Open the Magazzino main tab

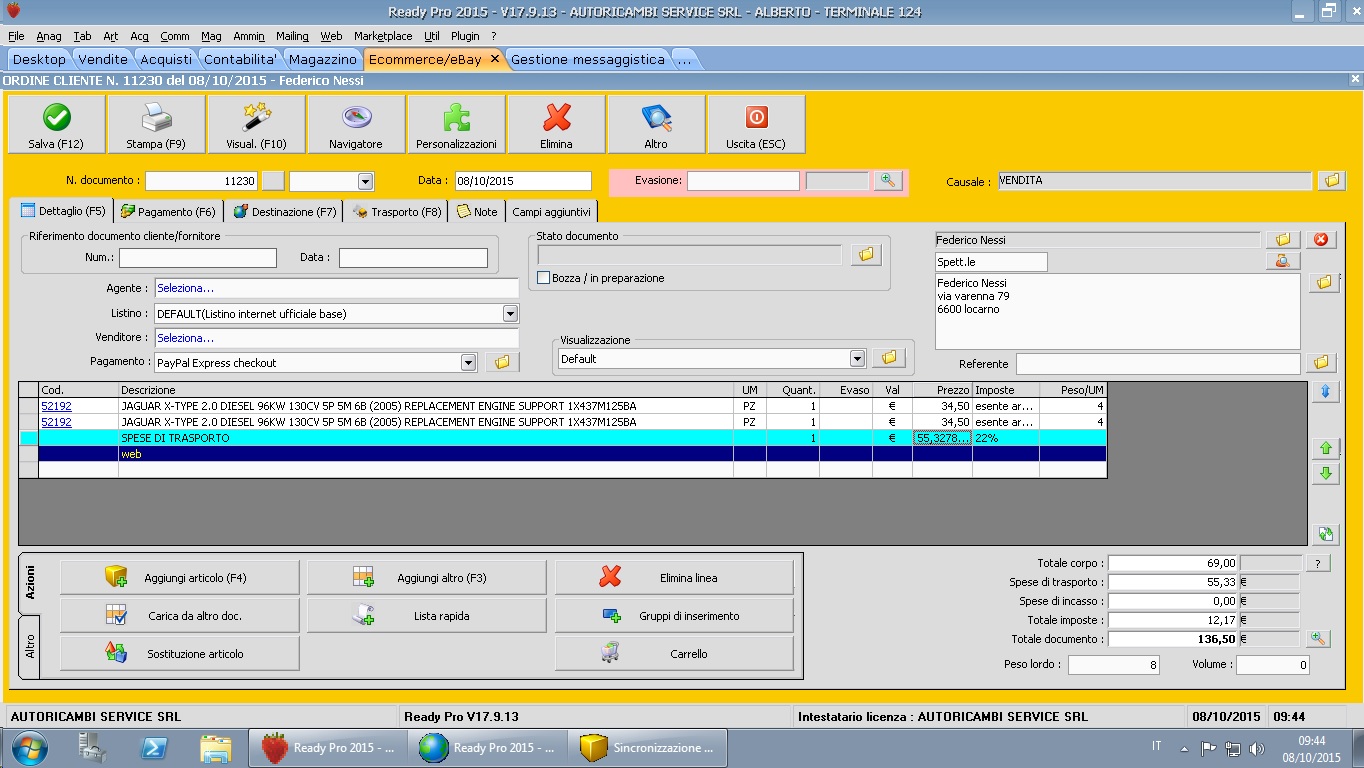[x=322, y=59]
